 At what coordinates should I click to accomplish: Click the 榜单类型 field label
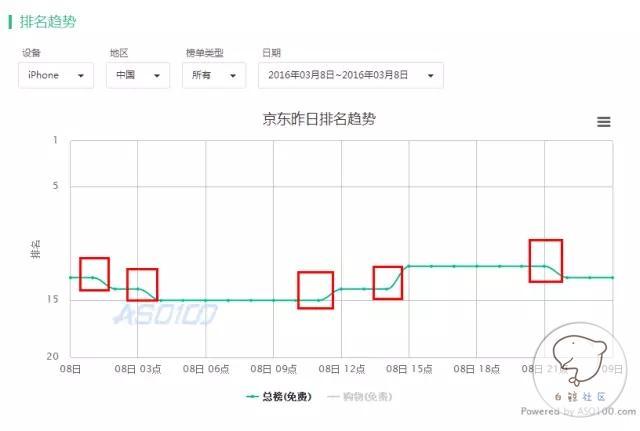(204, 53)
